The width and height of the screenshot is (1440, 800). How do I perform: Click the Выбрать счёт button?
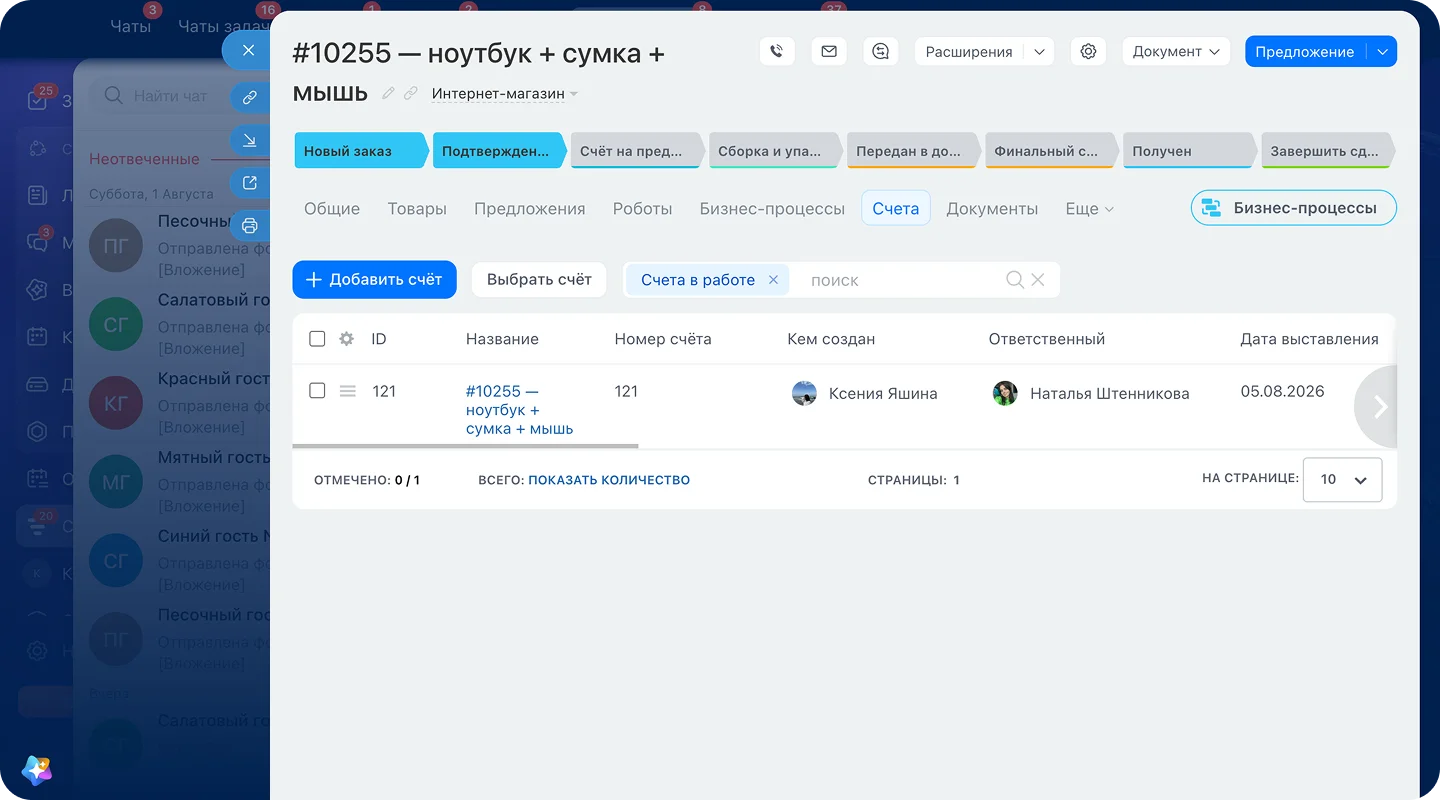tap(539, 280)
